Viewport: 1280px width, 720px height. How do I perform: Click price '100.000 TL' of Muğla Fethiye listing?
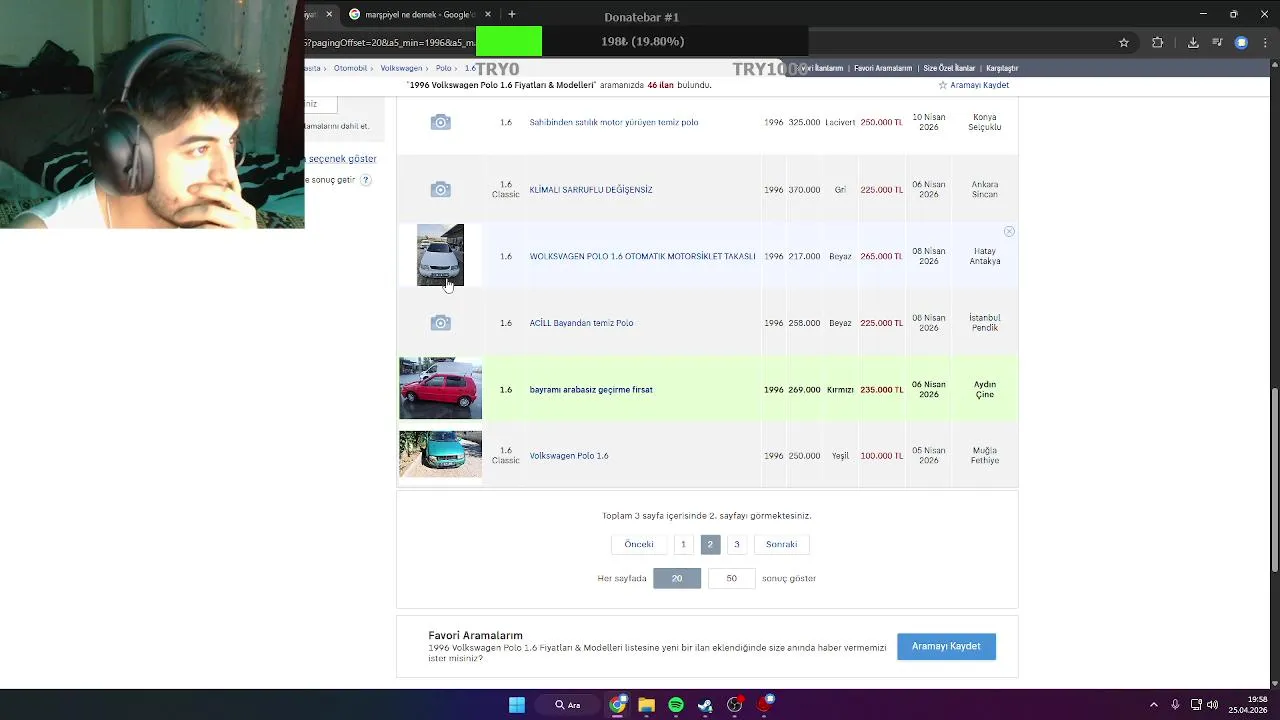[x=881, y=456]
